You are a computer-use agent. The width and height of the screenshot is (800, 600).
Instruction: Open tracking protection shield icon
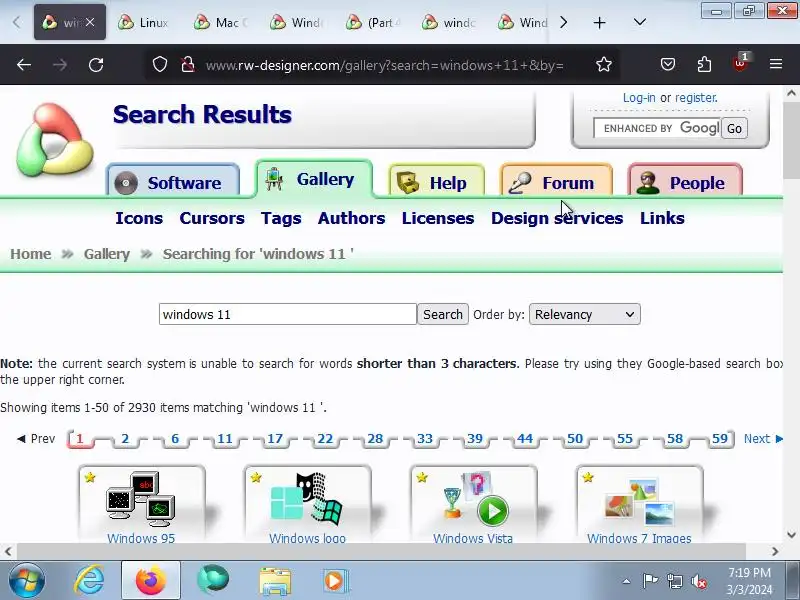click(x=160, y=65)
